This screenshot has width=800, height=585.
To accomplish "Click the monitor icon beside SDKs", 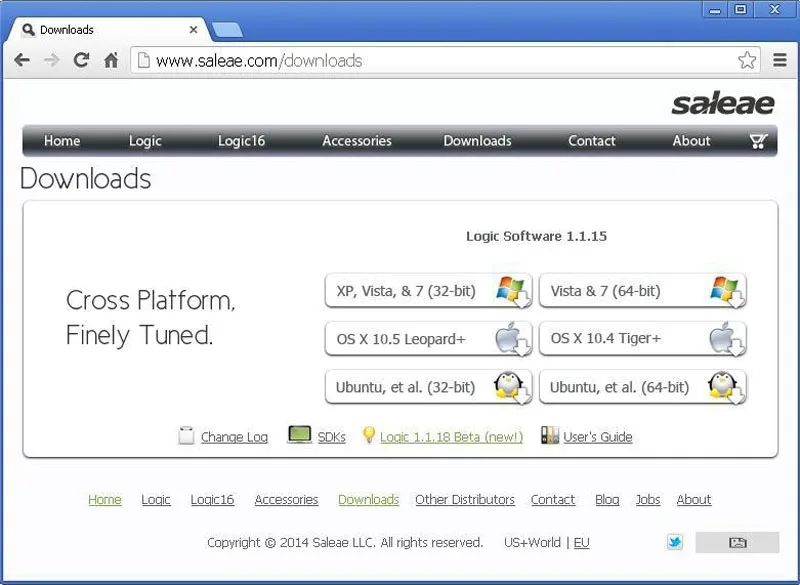I will [299, 435].
